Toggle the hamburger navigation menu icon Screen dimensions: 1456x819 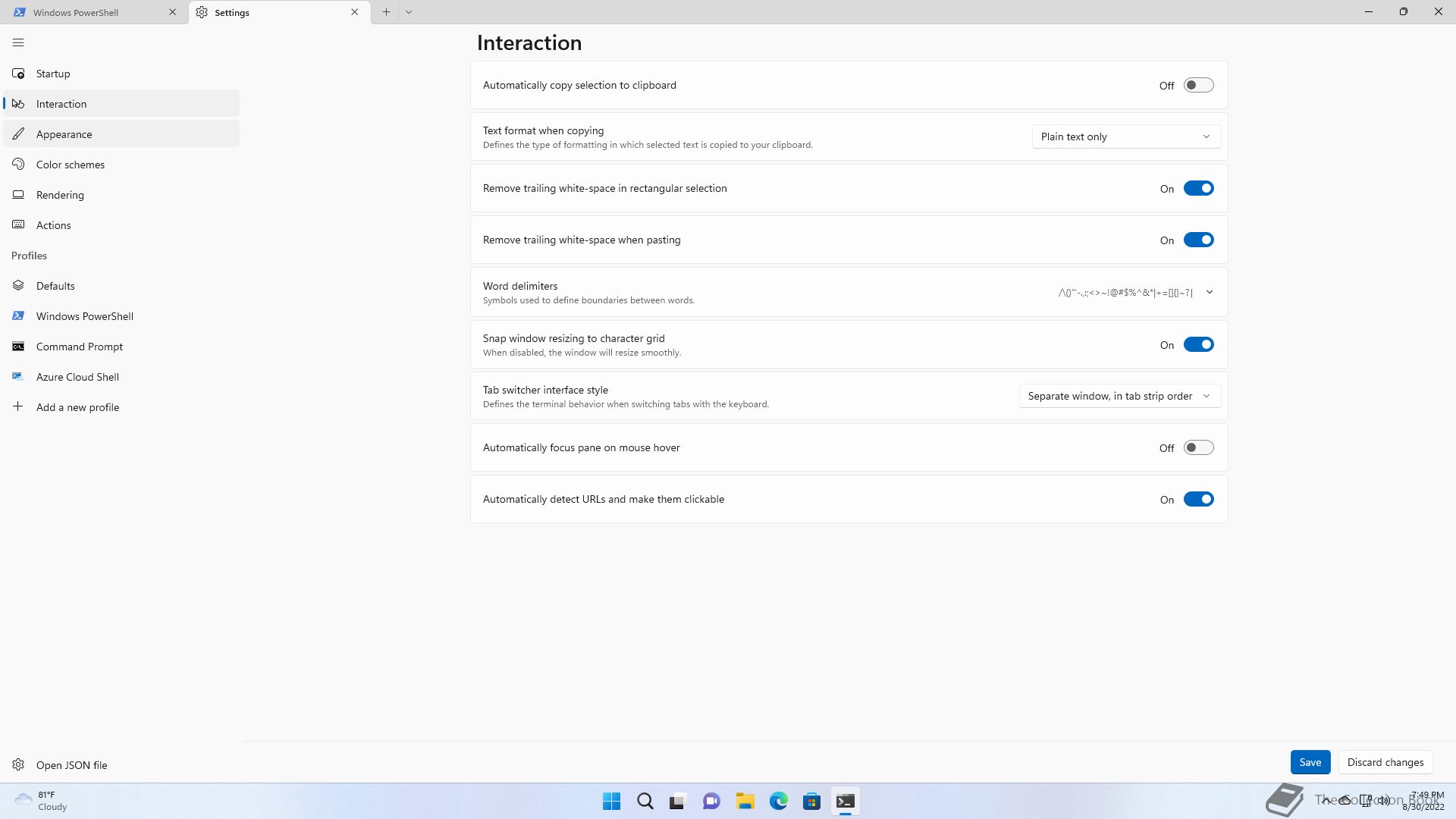(x=18, y=42)
